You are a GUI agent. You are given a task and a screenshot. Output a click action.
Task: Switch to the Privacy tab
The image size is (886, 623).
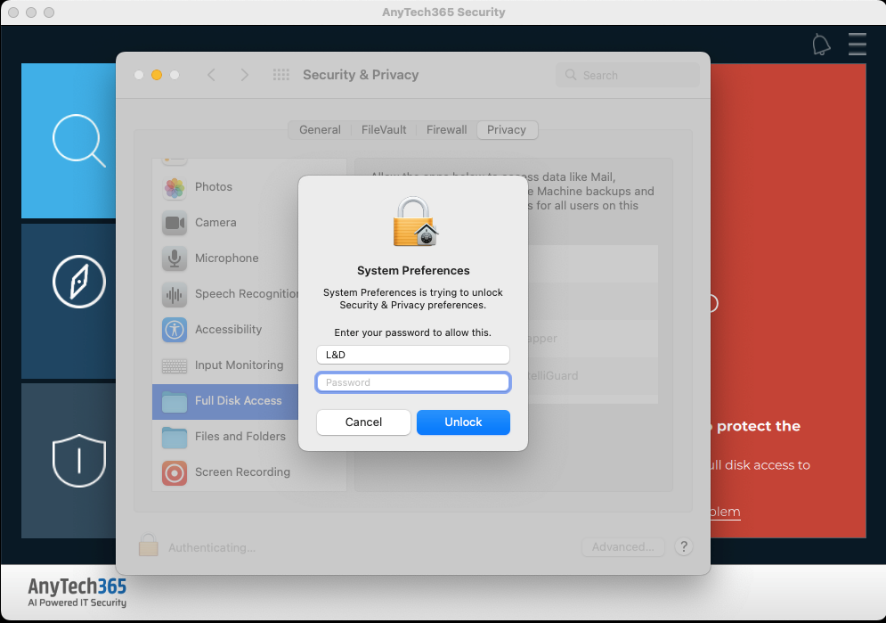(x=507, y=130)
